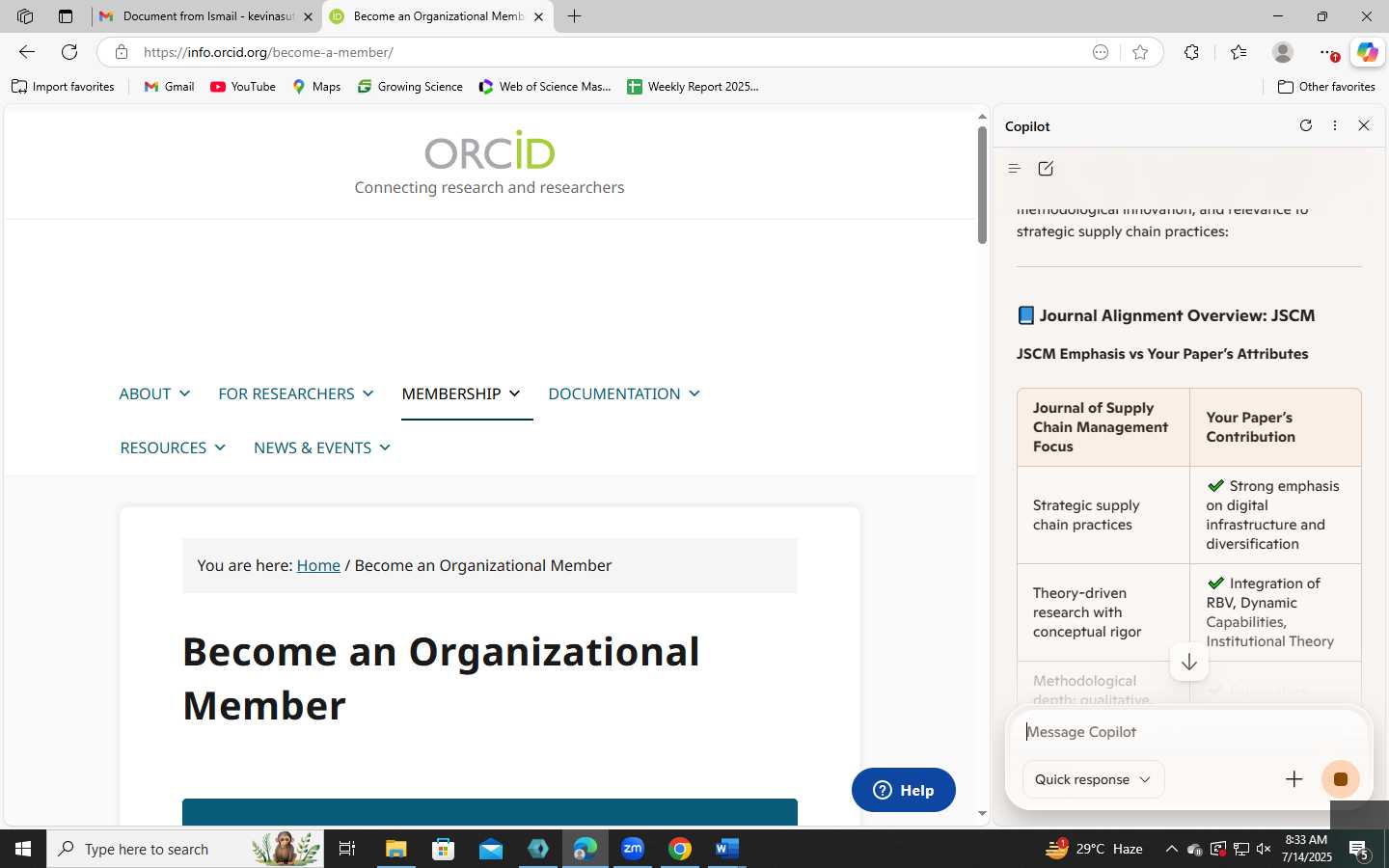Click Import favorites
This screenshot has height=868, width=1389.
click(63, 87)
